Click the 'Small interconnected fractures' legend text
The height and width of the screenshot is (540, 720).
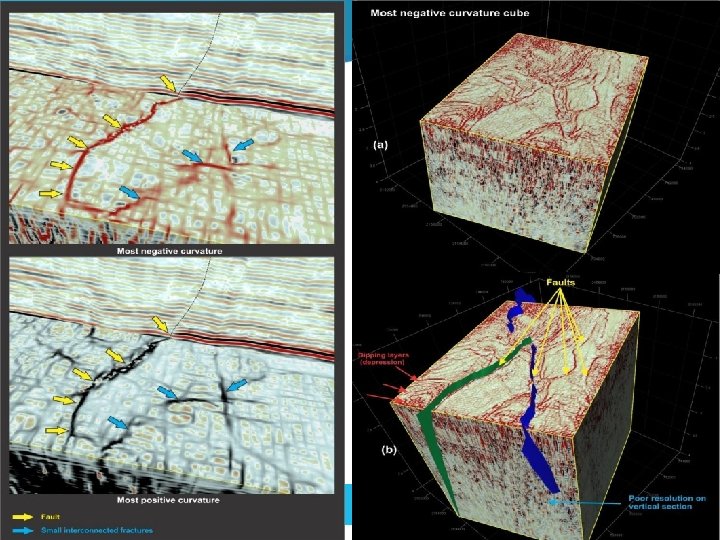[97, 530]
